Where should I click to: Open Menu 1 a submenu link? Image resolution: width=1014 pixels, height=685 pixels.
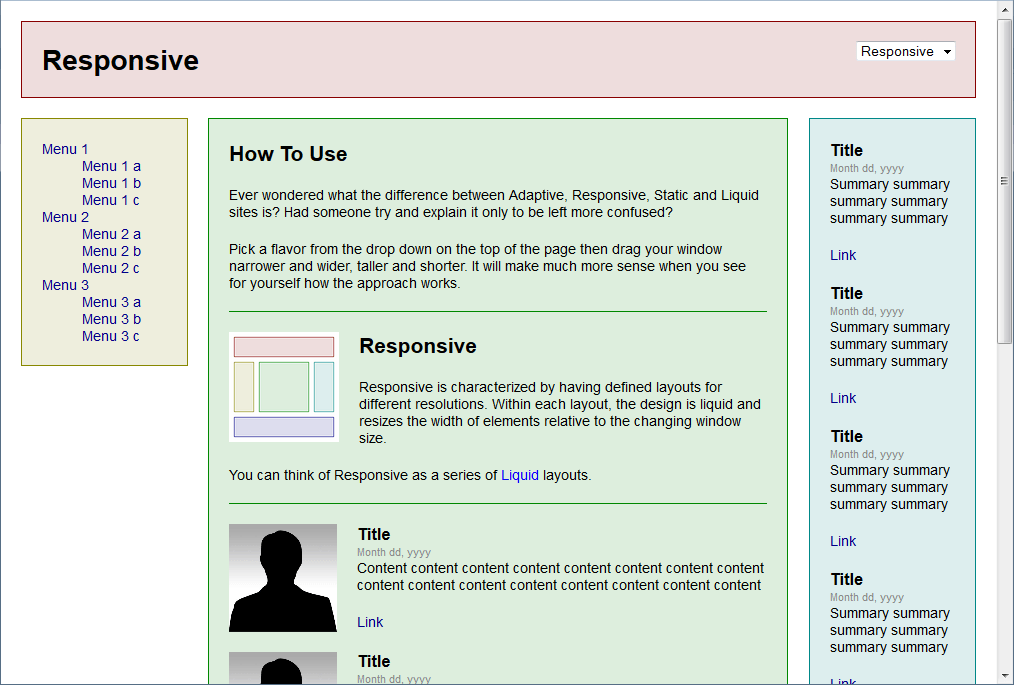click(111, 166)
